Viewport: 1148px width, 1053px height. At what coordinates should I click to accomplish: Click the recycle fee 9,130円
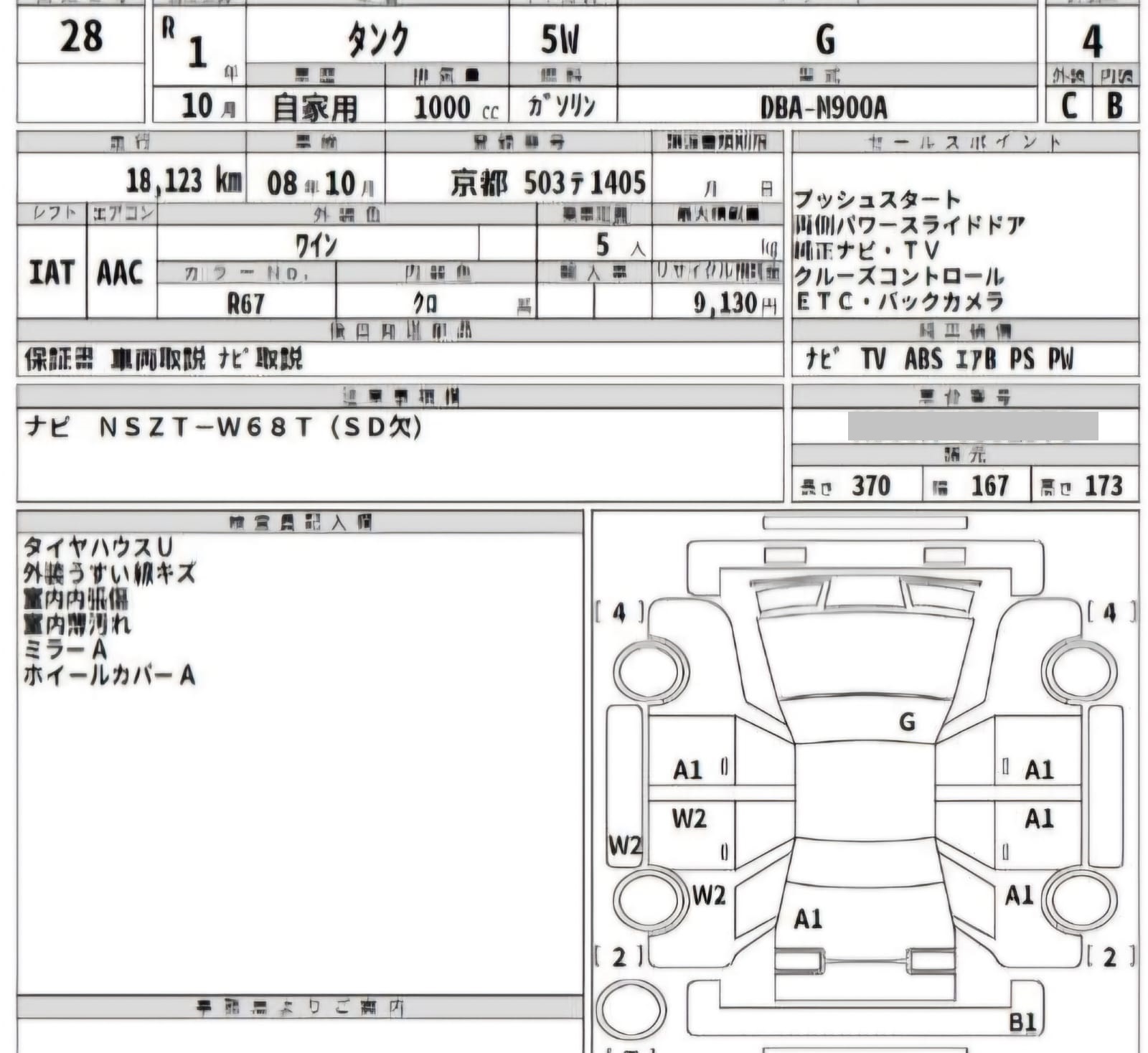click(x=735, y=303)
